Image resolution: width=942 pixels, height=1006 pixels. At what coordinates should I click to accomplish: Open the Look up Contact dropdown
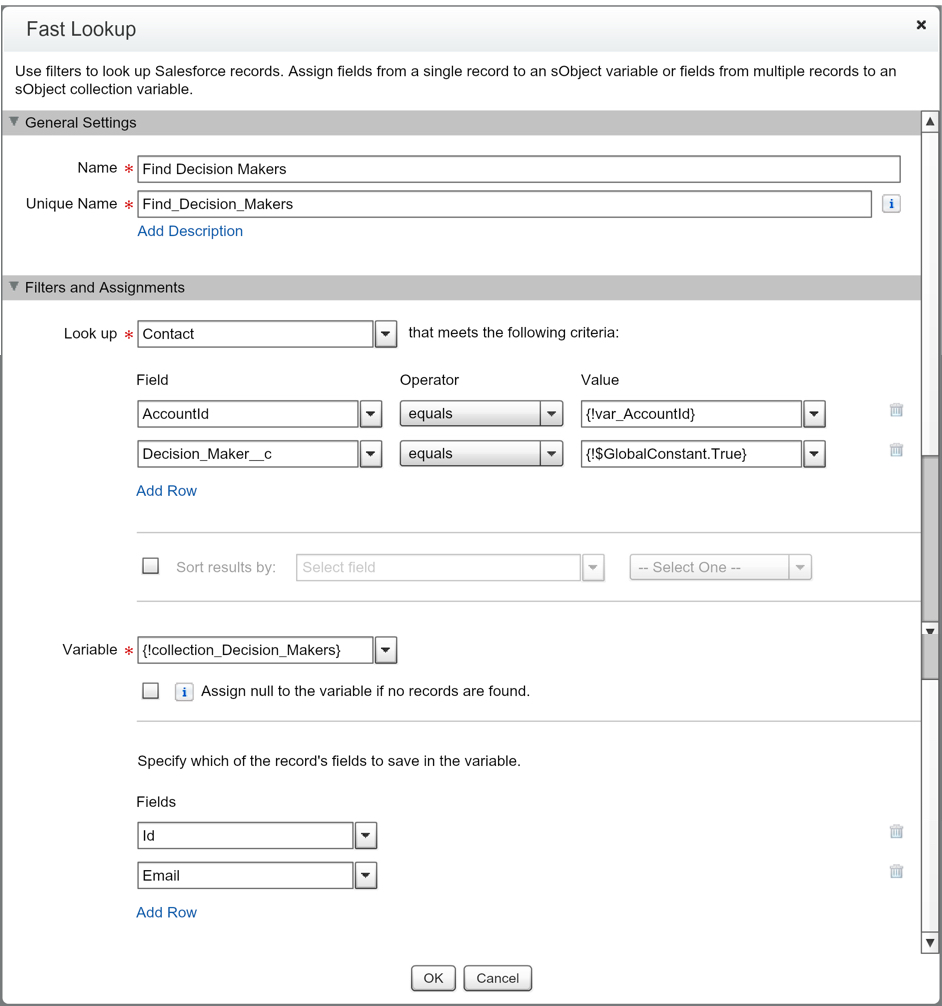[386, 334]
